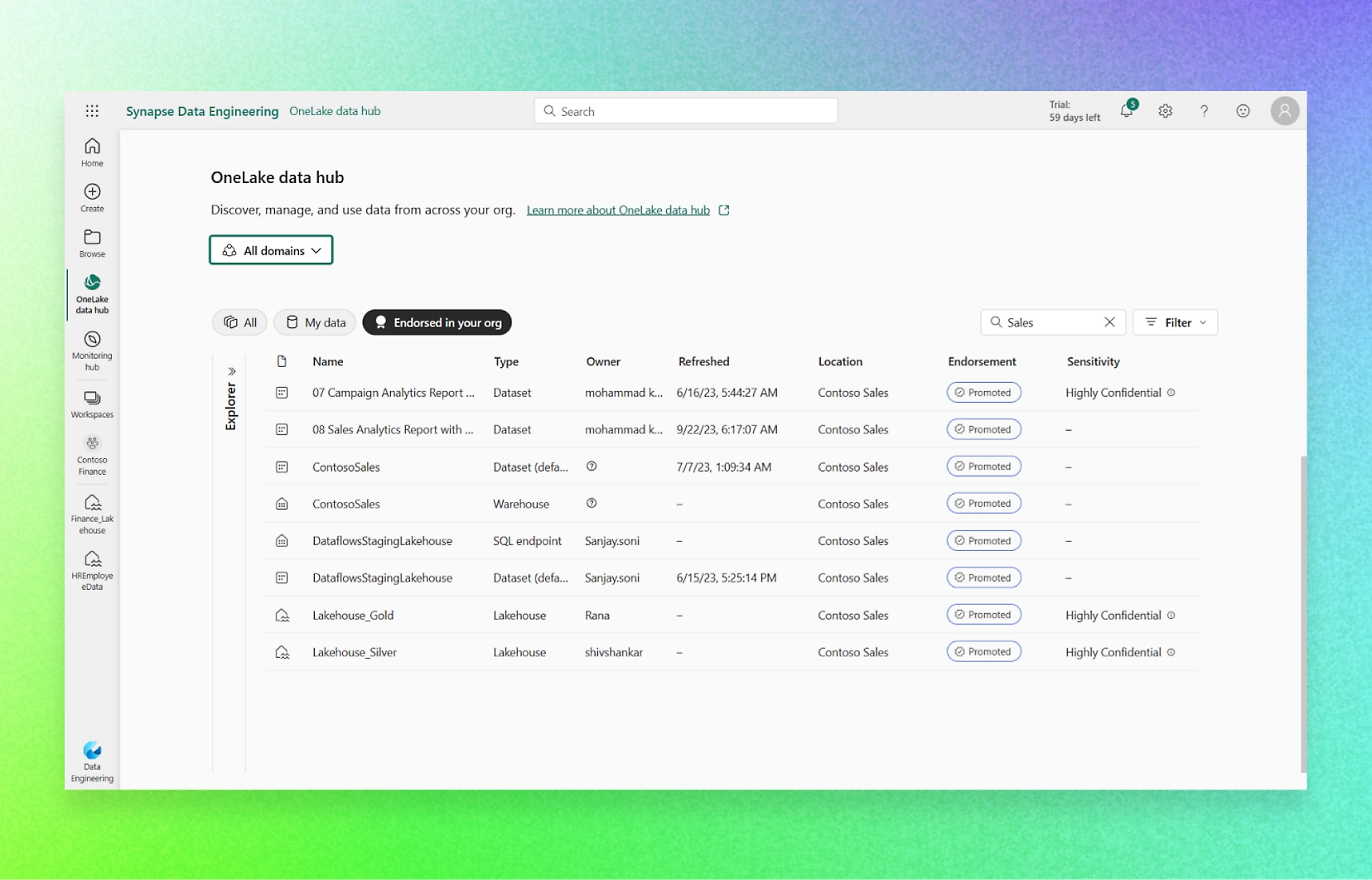The width and height of the screenshot is (1372, 880).
Task: Click owner Rana cell
Action: (x=597, y=615)
